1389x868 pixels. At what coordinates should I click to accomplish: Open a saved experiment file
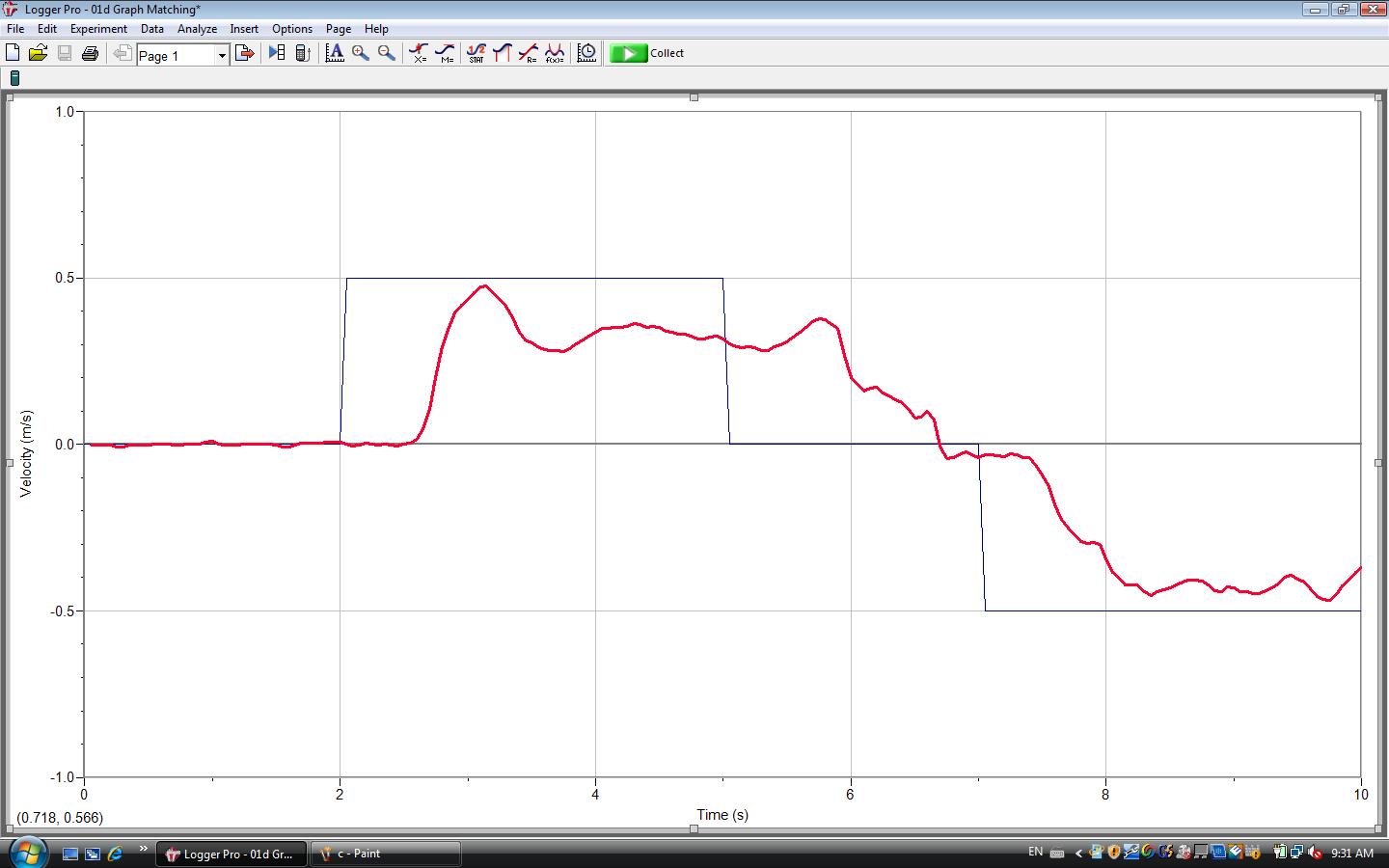coord(39,52)
